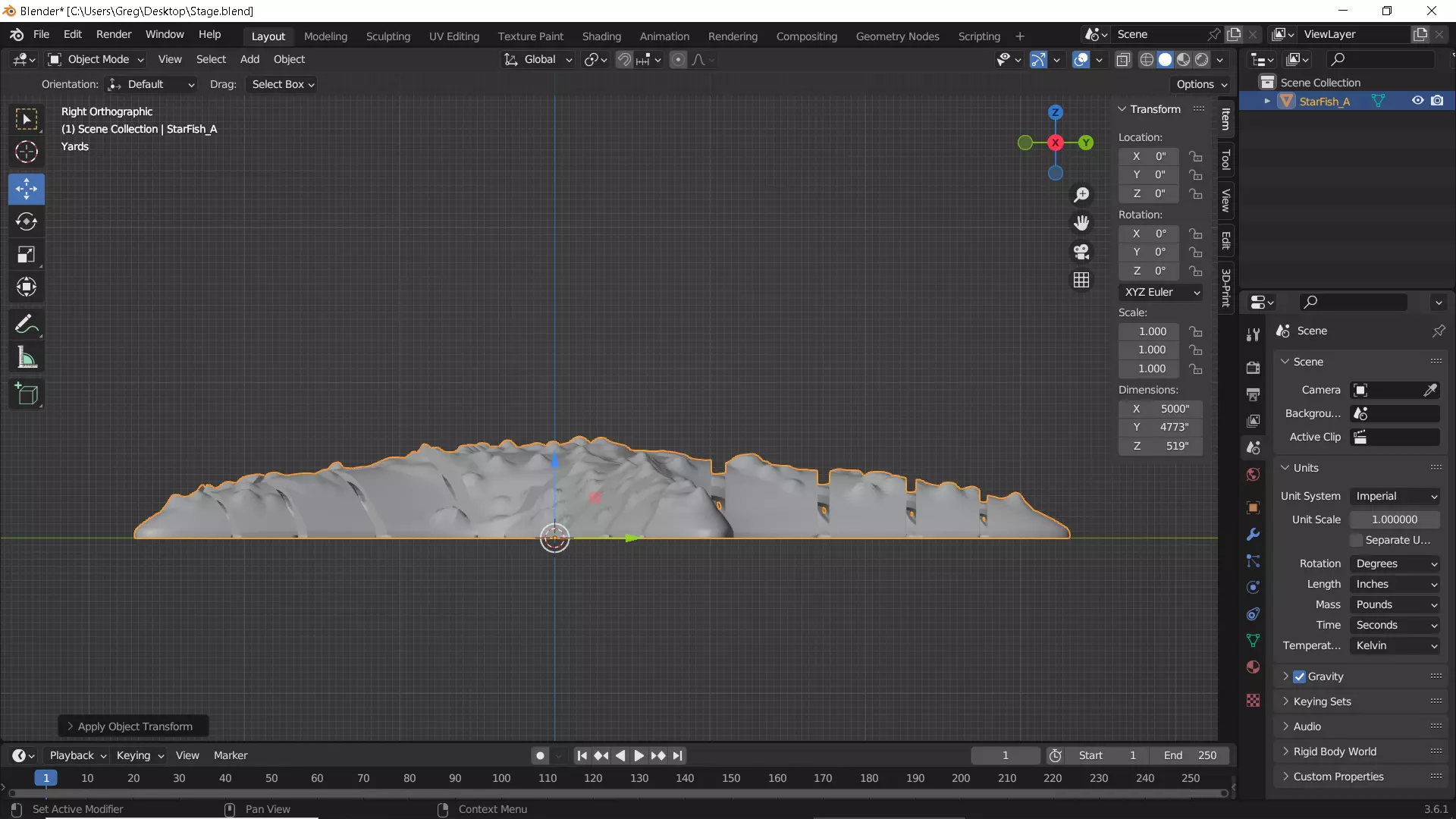Image resolution: width=1456 pixels, height=819 pixels.
Task: Expand Apply Object Transform panel
Action: pyautogui.click(x=134, y=726)
